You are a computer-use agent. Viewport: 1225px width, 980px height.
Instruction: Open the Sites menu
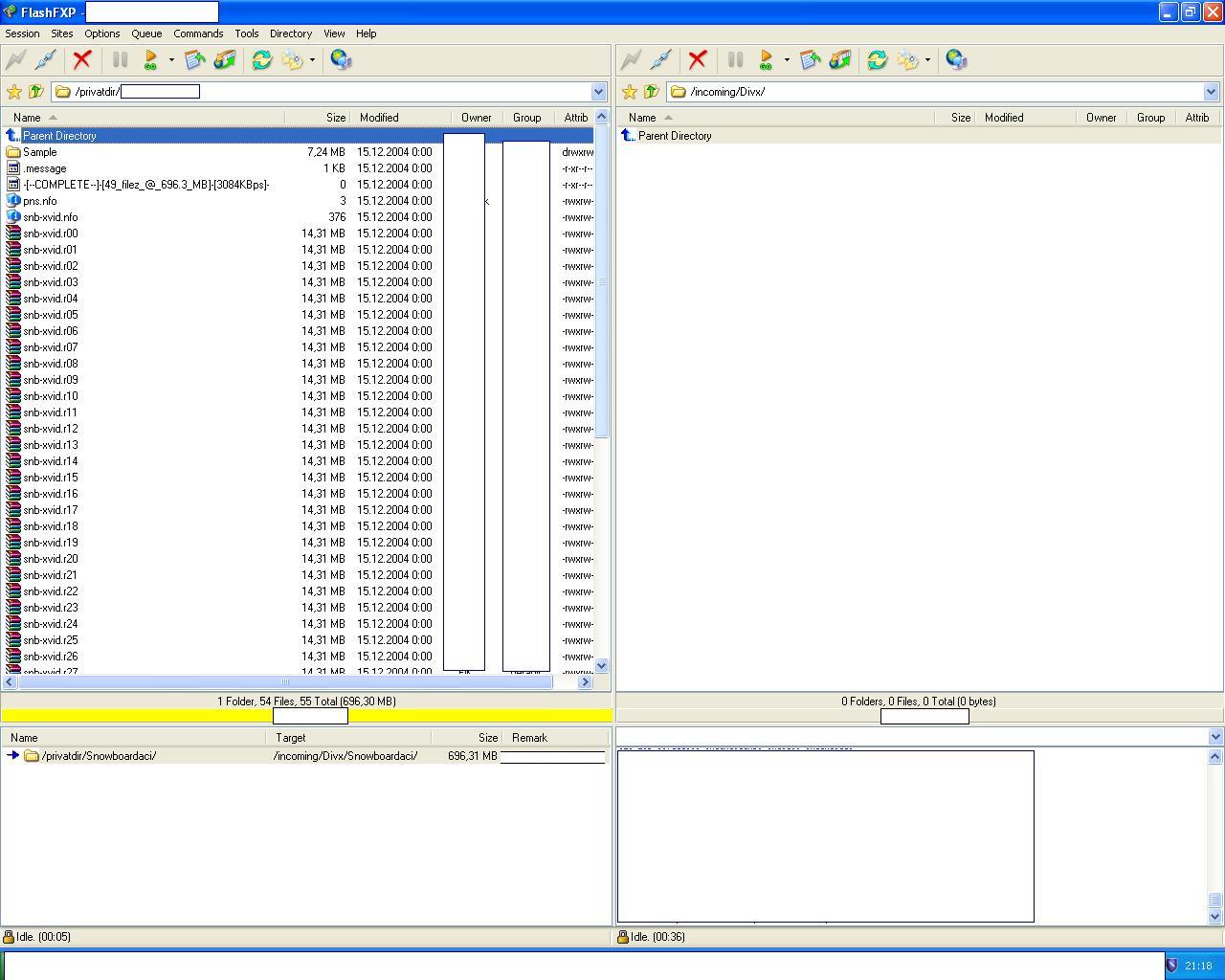click(x=61, y=33)
